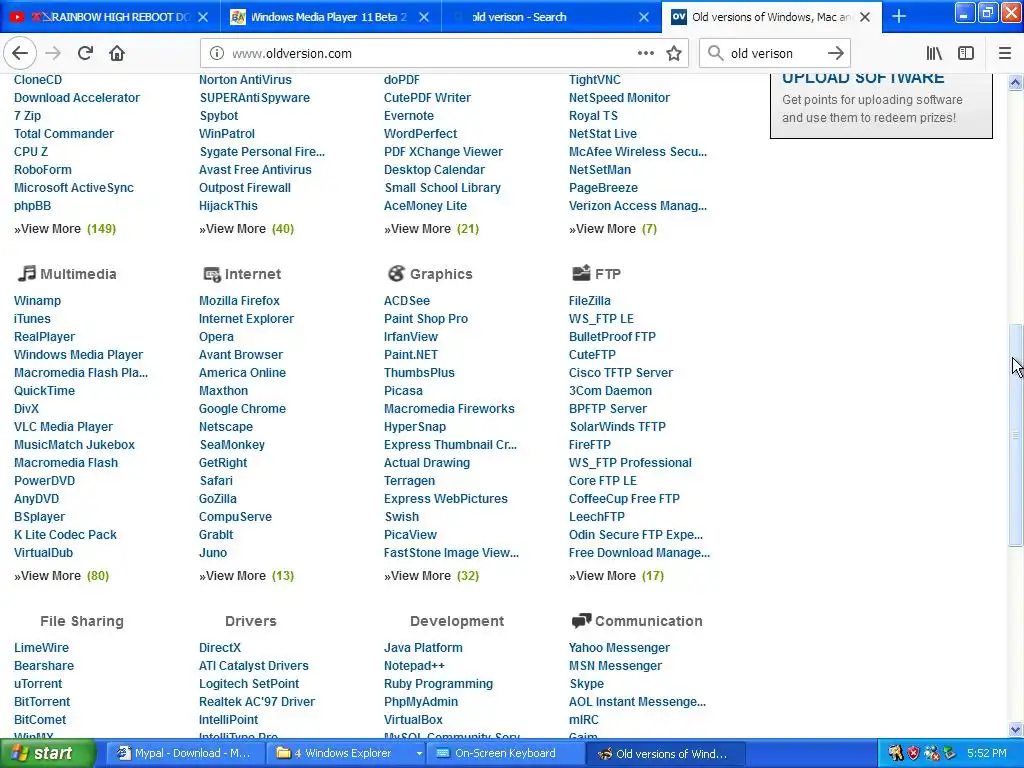Expand View More (40) list
Screen dimensions: 1024x768
246,229
